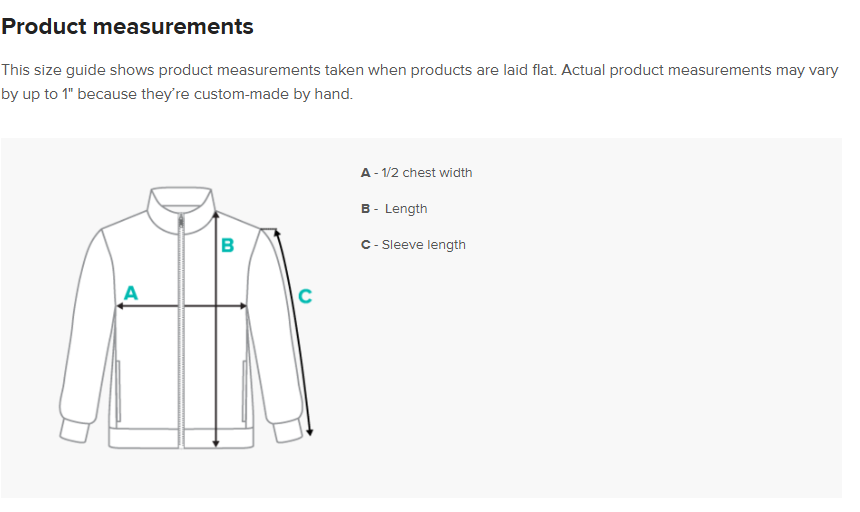The width and height of the screenshot is (860, 512).
Task: Click the teal letter B on jacket
Action: pyautogui.click(x=227, y=245)
